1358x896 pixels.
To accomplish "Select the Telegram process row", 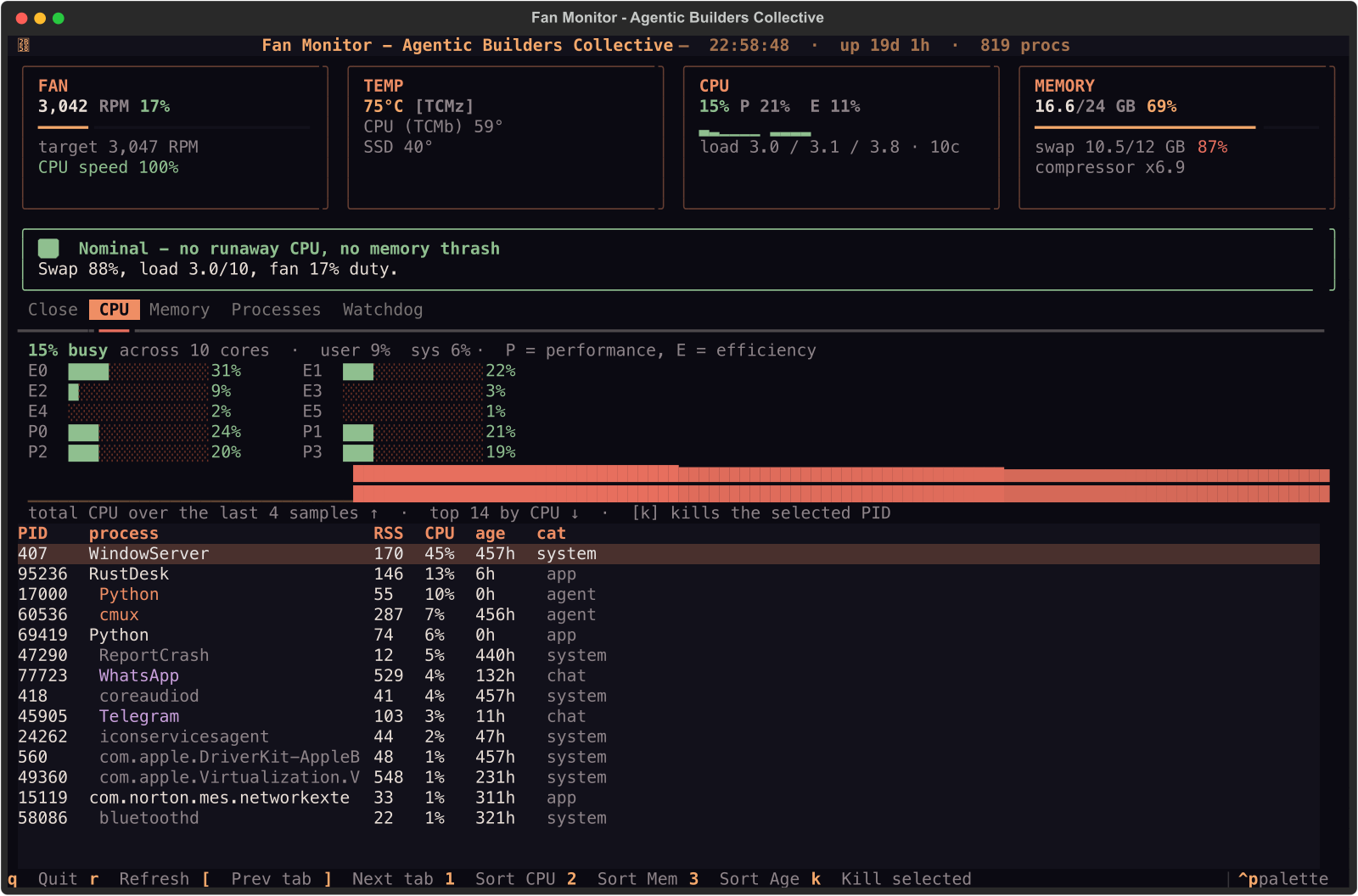I will tap(669, 716).
